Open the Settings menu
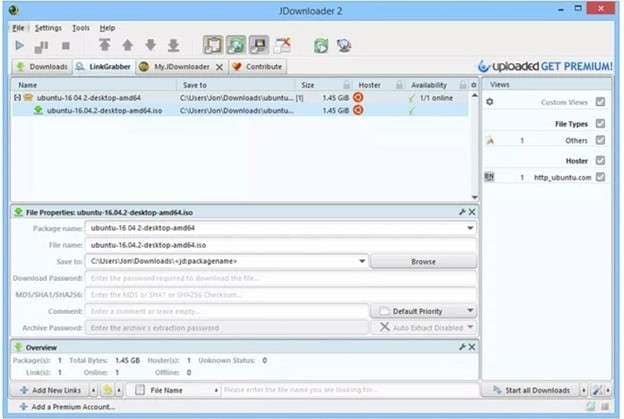 pyautogui.click(x=48, y=28)
